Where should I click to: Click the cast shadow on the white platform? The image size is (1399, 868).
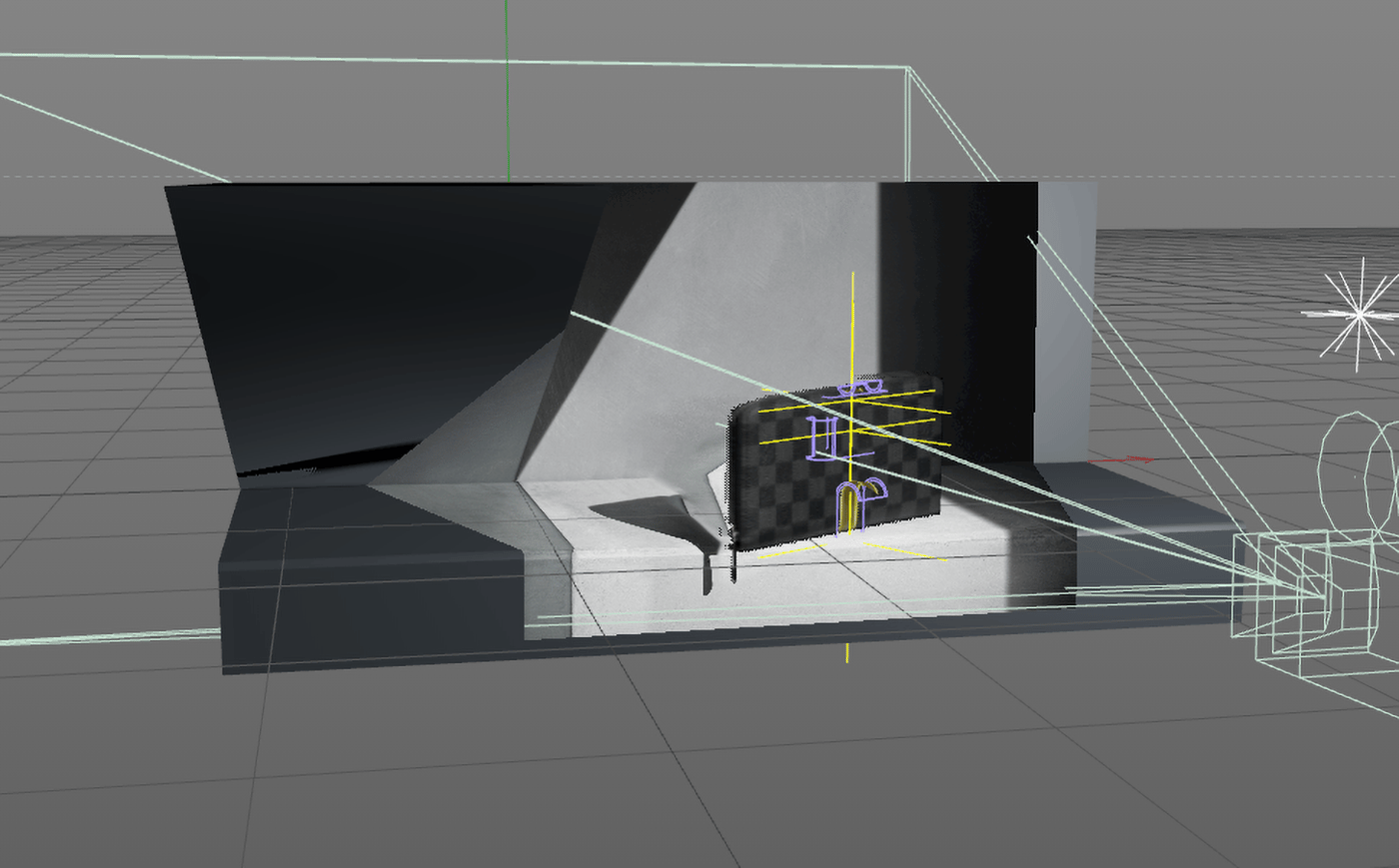tap(650, 514)
